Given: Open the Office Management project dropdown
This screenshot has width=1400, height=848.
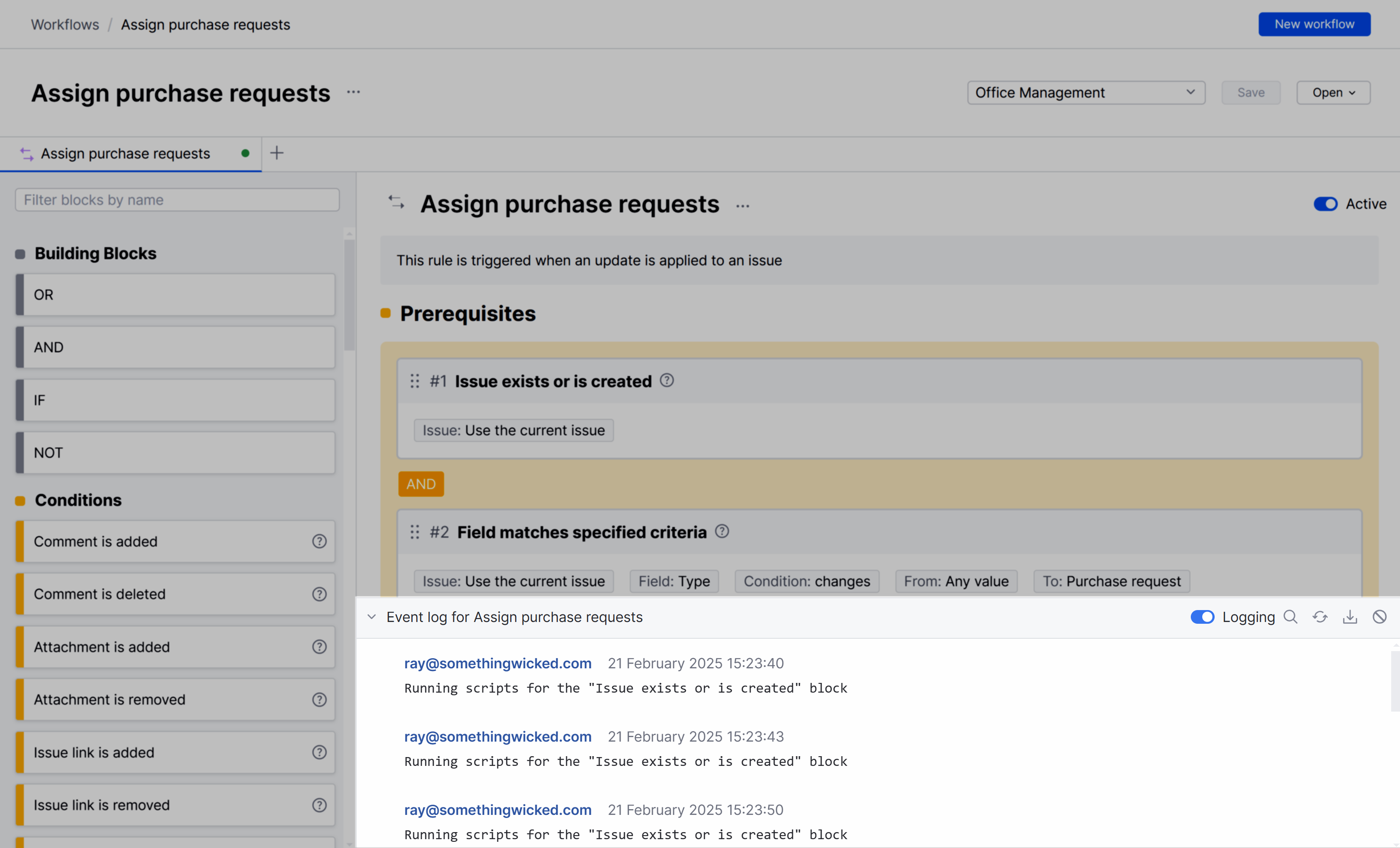Looking at the screenshot, I should 1086,93.
